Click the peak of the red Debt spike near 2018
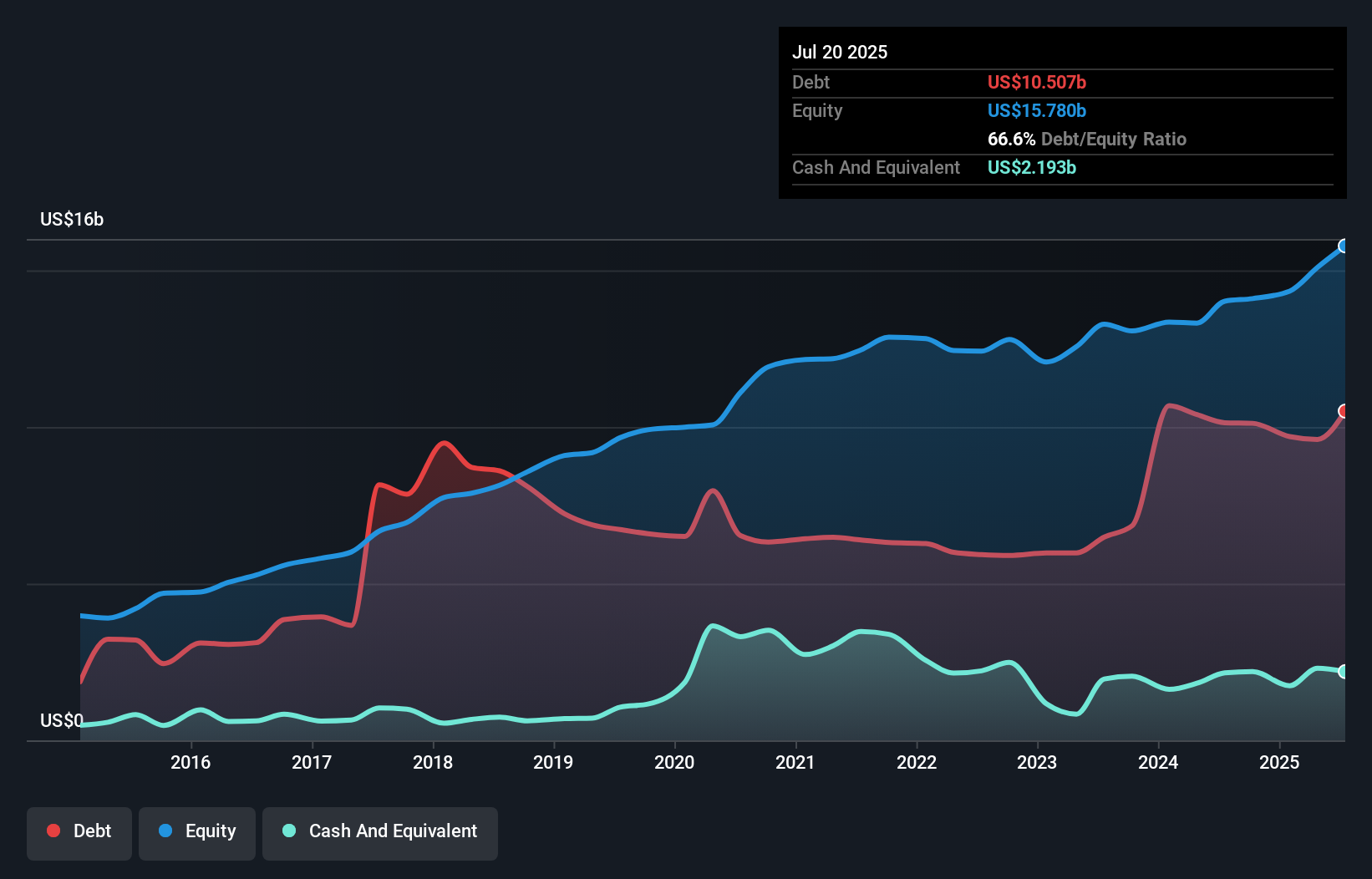Viewport: 1372px width, 879px height. (444, 444)
